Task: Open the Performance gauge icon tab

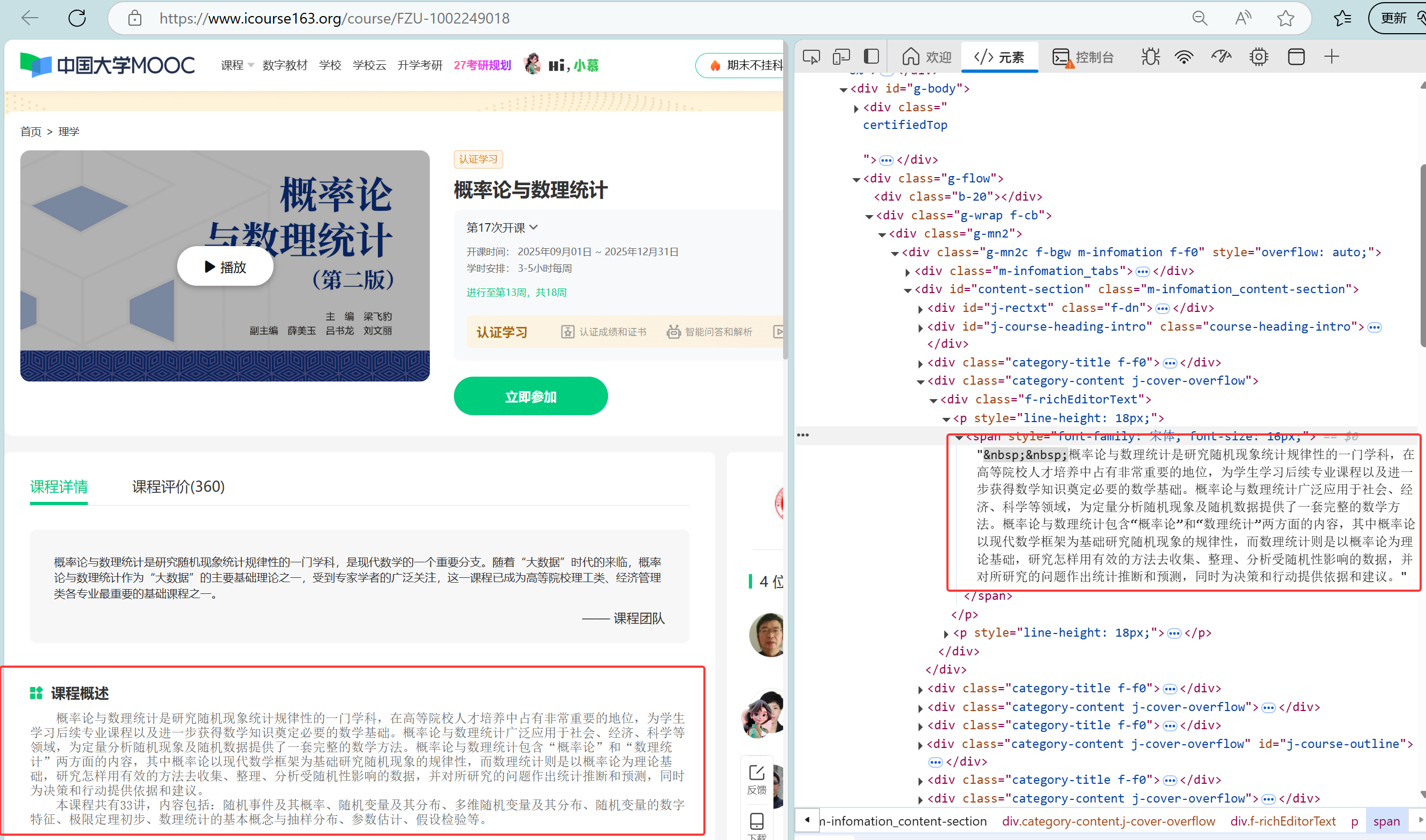Action: pyautogui.click(x=1221, y=57)
